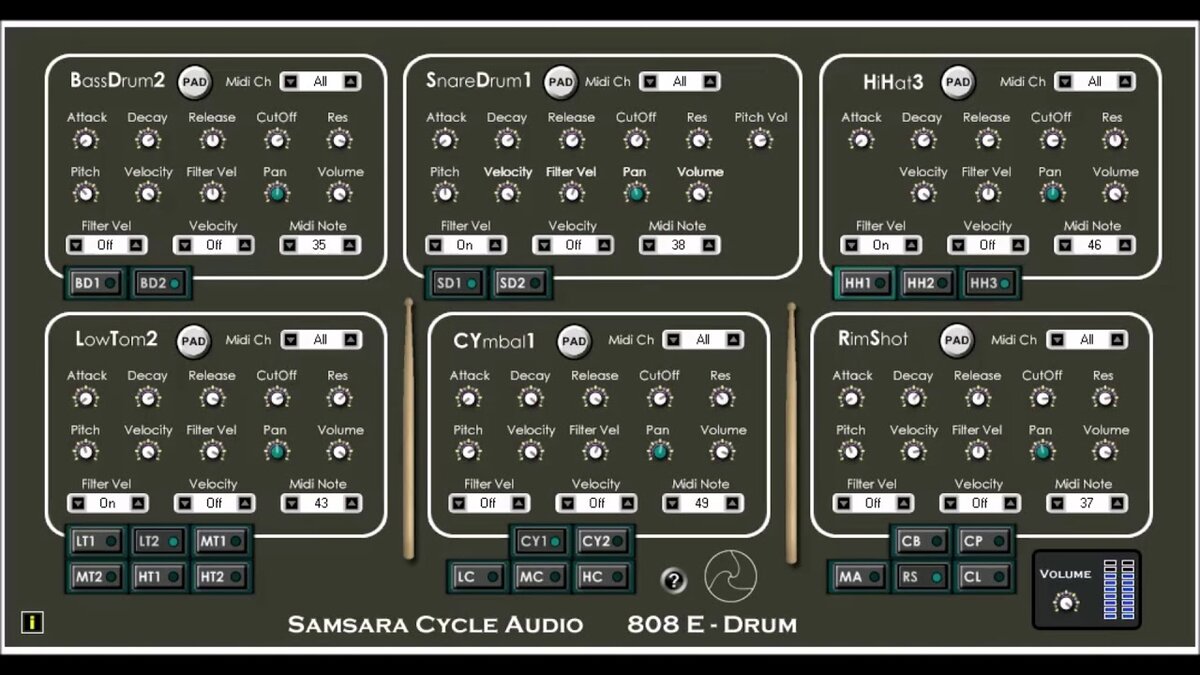This screenshot has height=675, width=1200.
Task: Select HH2 hi-hat sound
Action: pyautogui.click(x=927, y=284)
